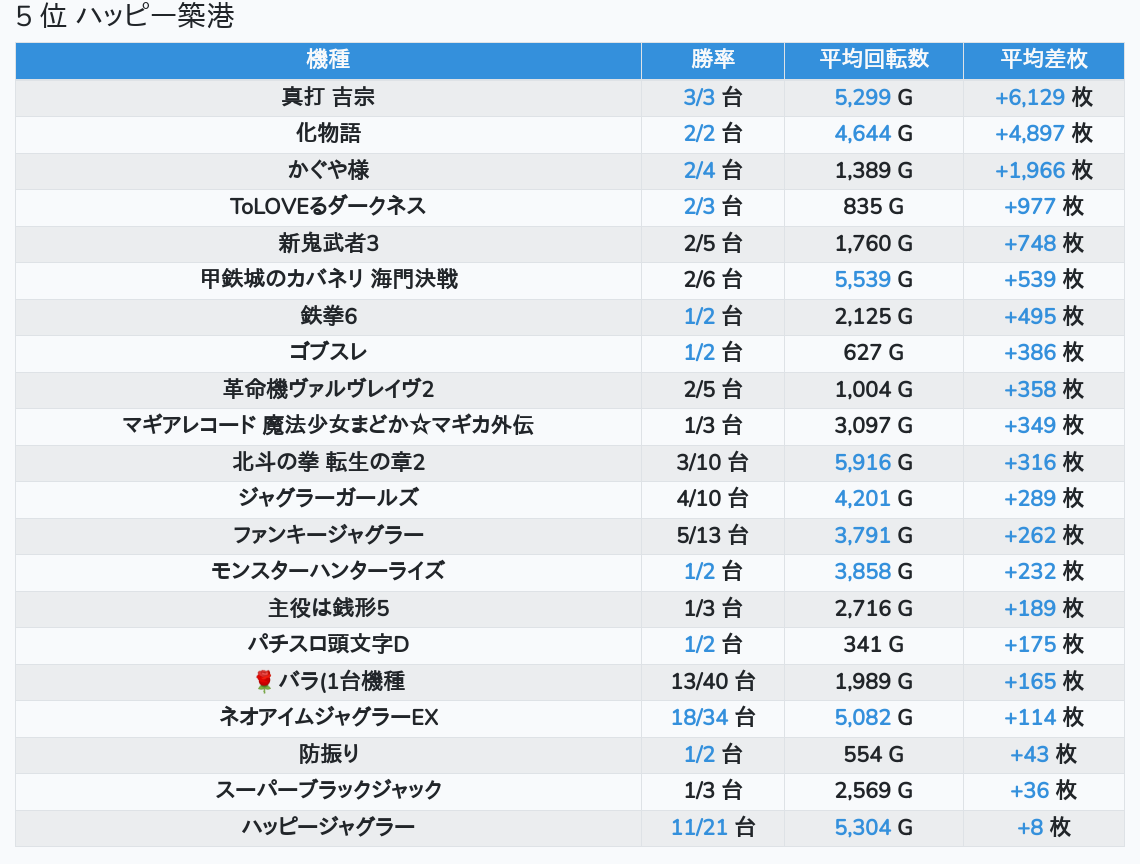Click the 5,916 spins for 北斗の拳 転生の章2
Viewport: 1140px width, 864px height.
coord(862,462)
